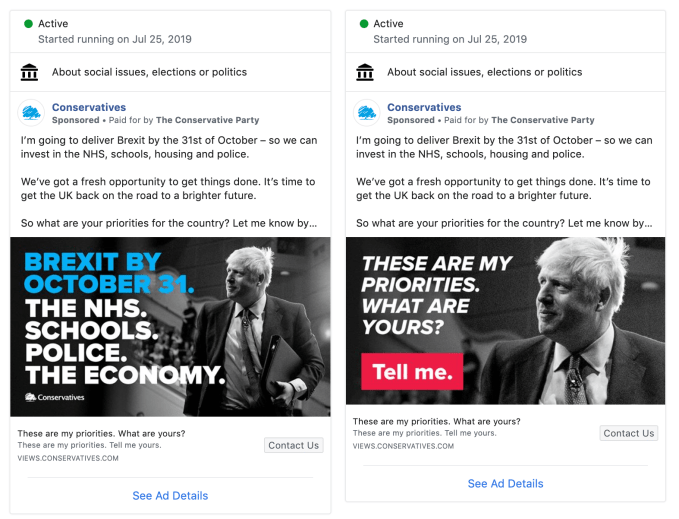Click the right ad's Conservatives logo avatar
This screenshot has height=519, width=679.
coord(366,113)
